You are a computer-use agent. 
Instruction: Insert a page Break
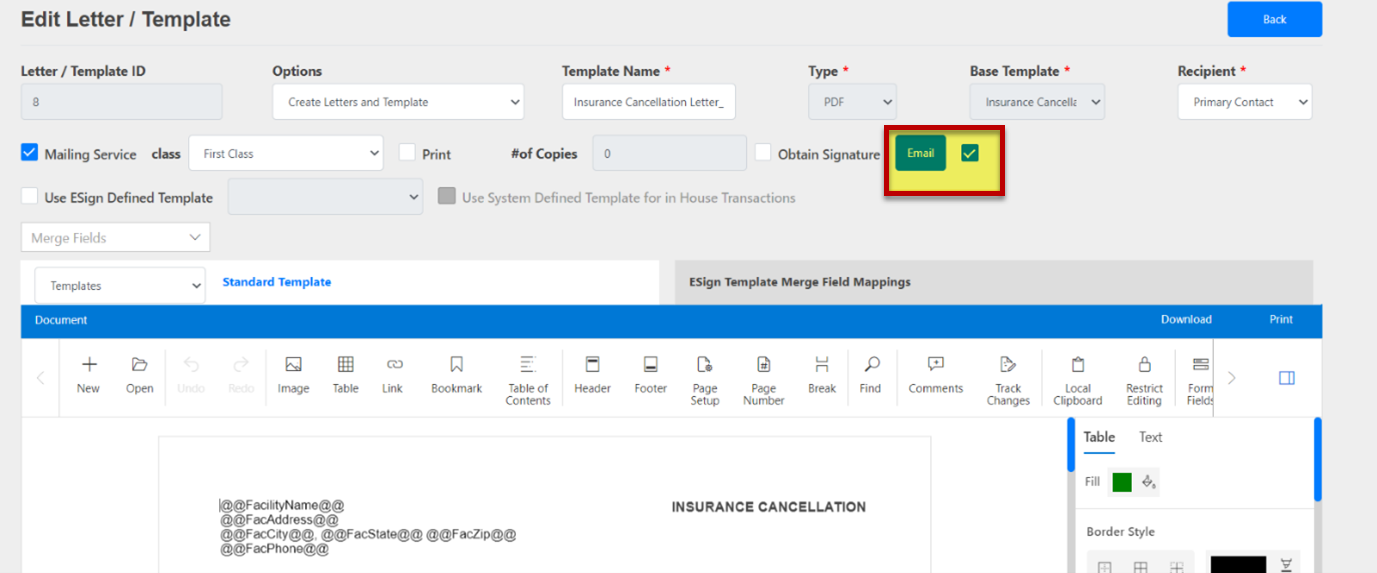822,376
